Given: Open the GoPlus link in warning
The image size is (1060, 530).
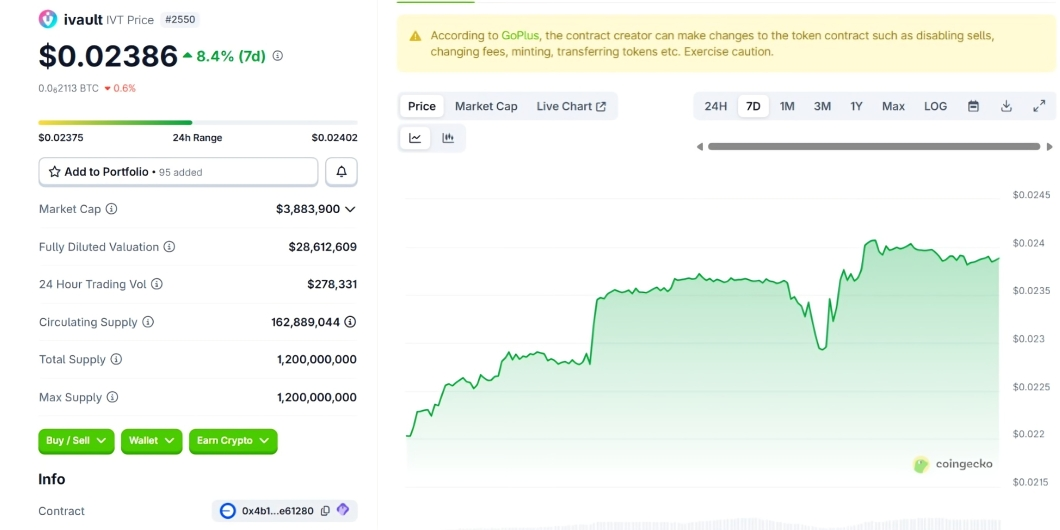Looking at the screenshot, I should coord(521,35).
